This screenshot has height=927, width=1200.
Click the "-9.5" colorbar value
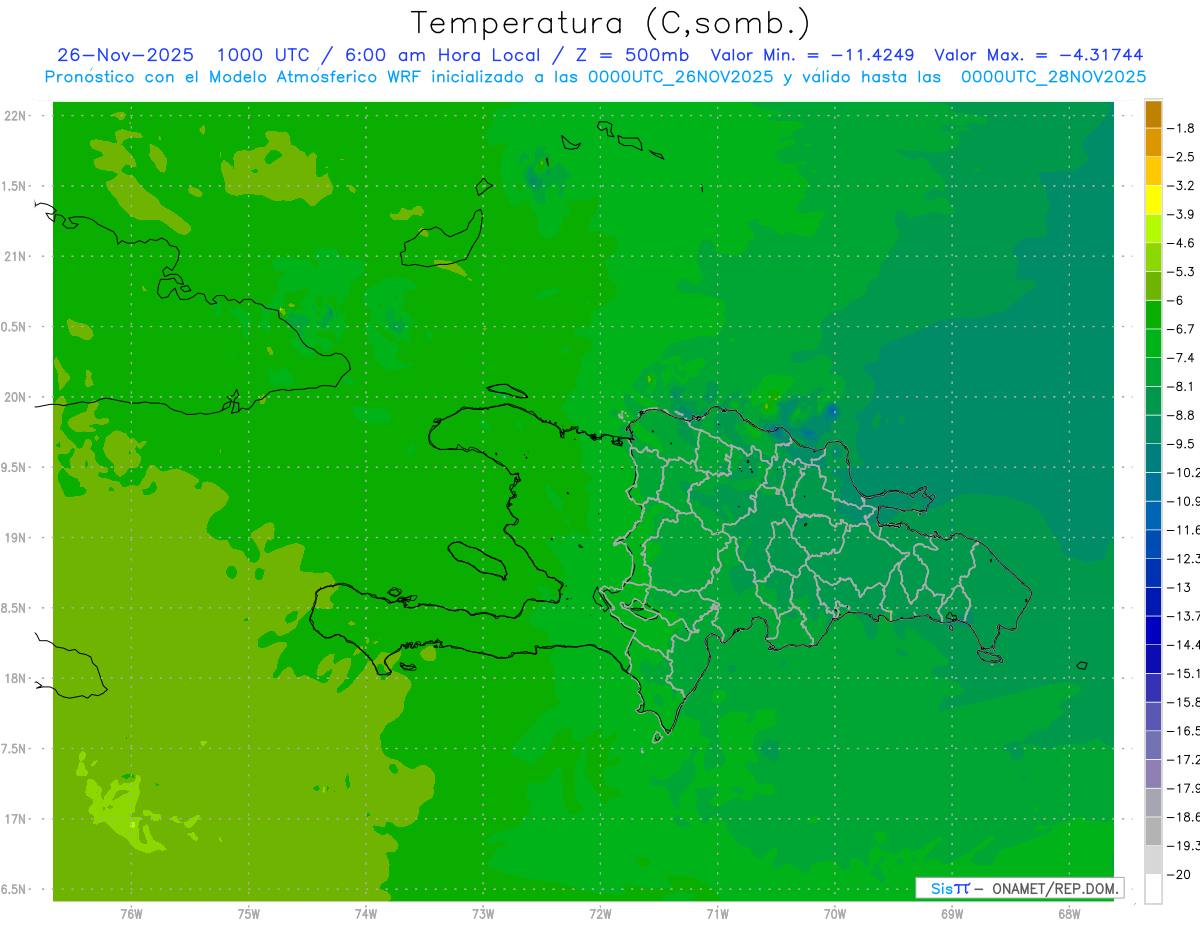click(1180, 444)
